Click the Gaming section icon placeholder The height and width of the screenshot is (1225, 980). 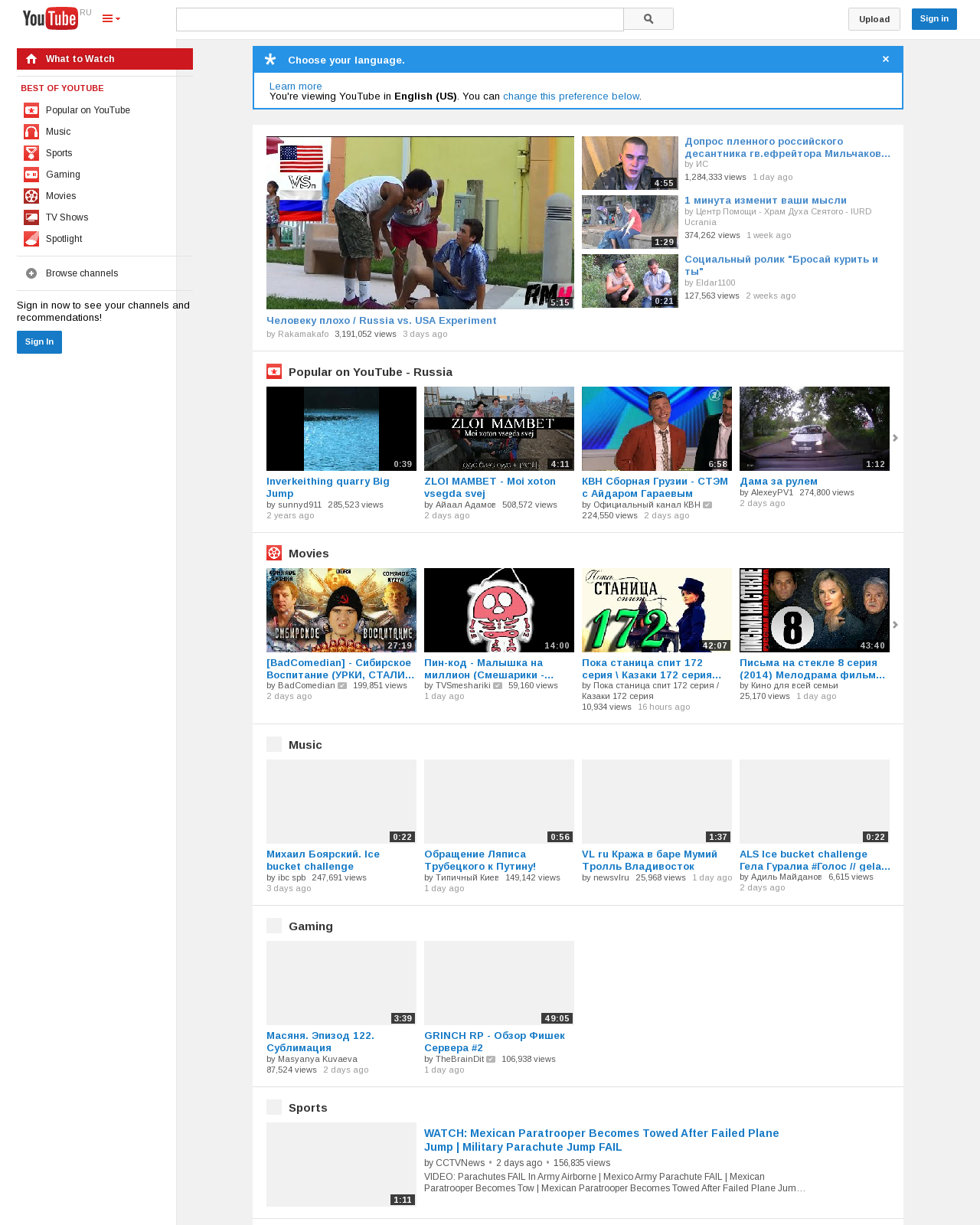pos(274,926)
